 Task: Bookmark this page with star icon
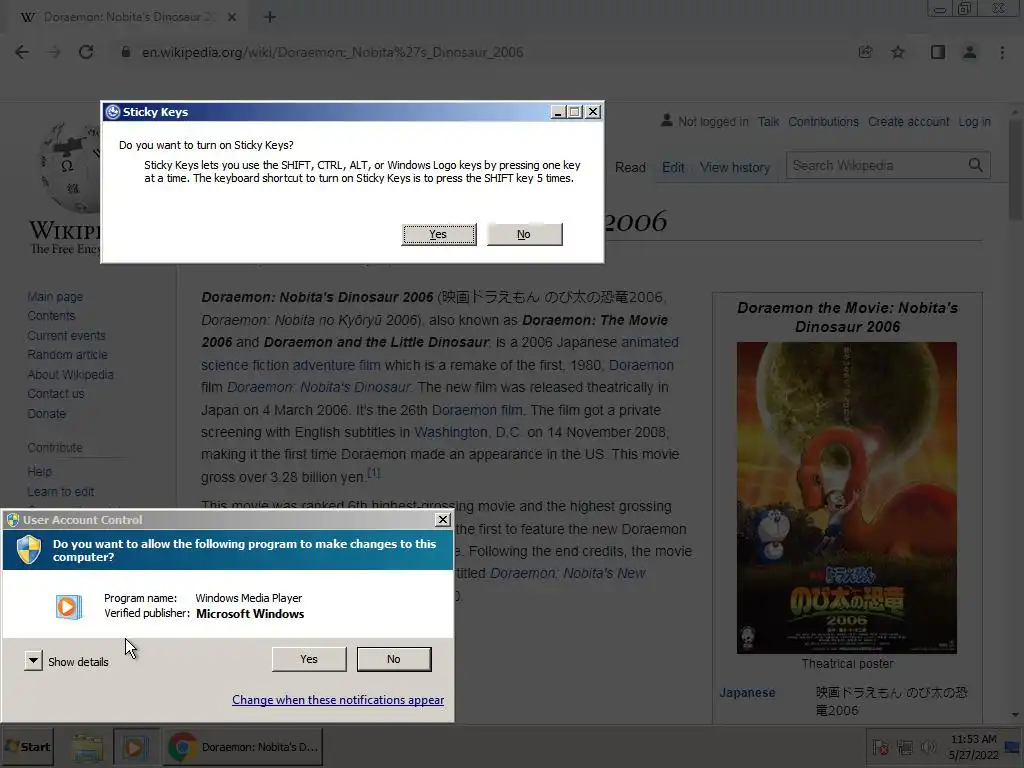(898, 52)
